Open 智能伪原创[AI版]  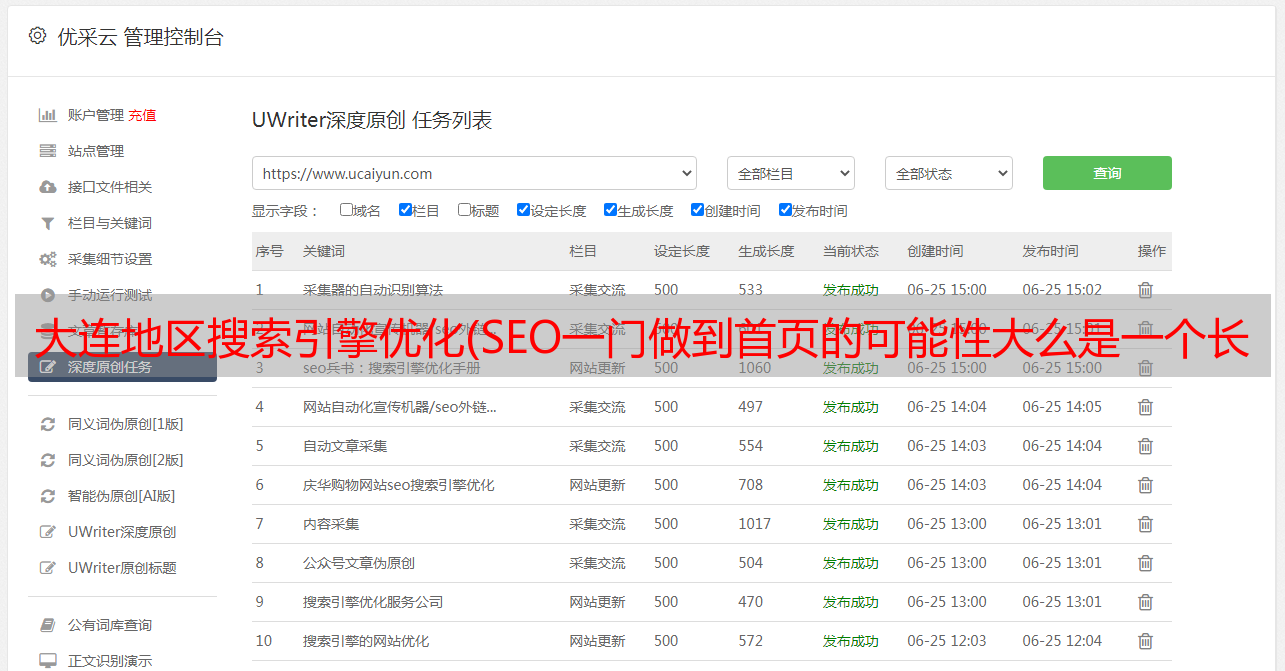point(121,496)
